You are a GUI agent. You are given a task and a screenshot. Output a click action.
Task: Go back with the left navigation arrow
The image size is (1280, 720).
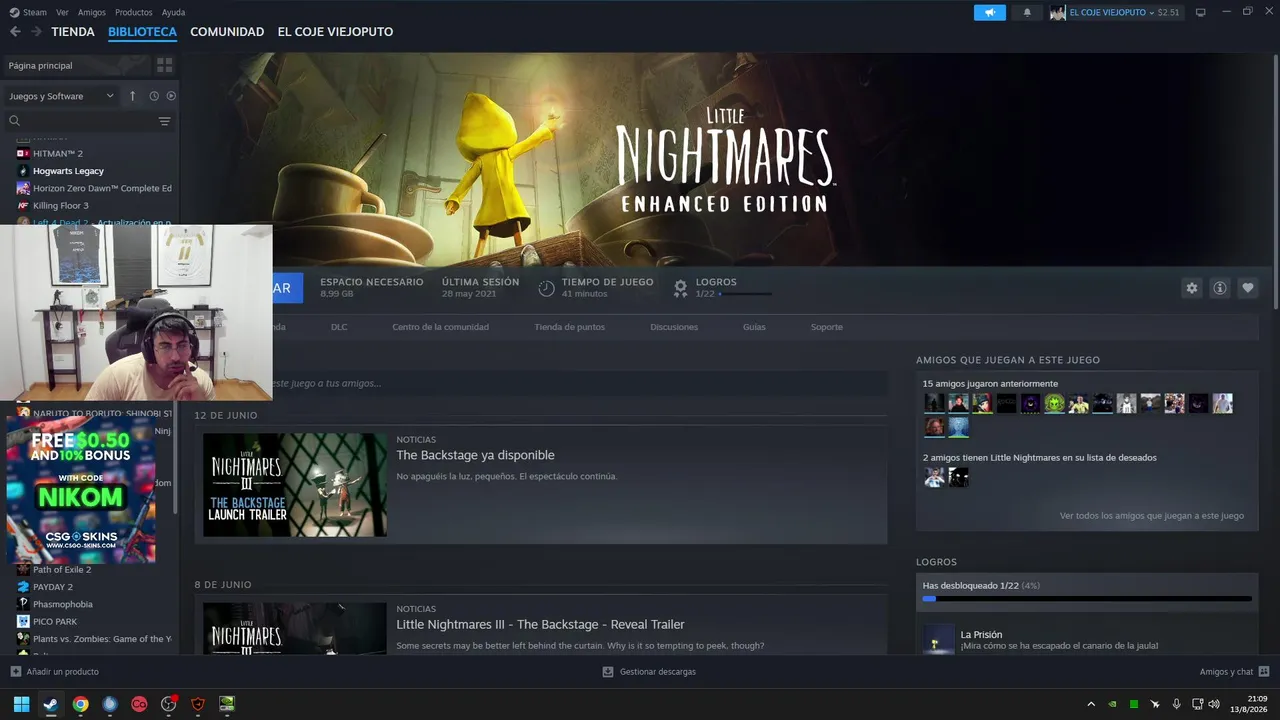click(15, 32)
